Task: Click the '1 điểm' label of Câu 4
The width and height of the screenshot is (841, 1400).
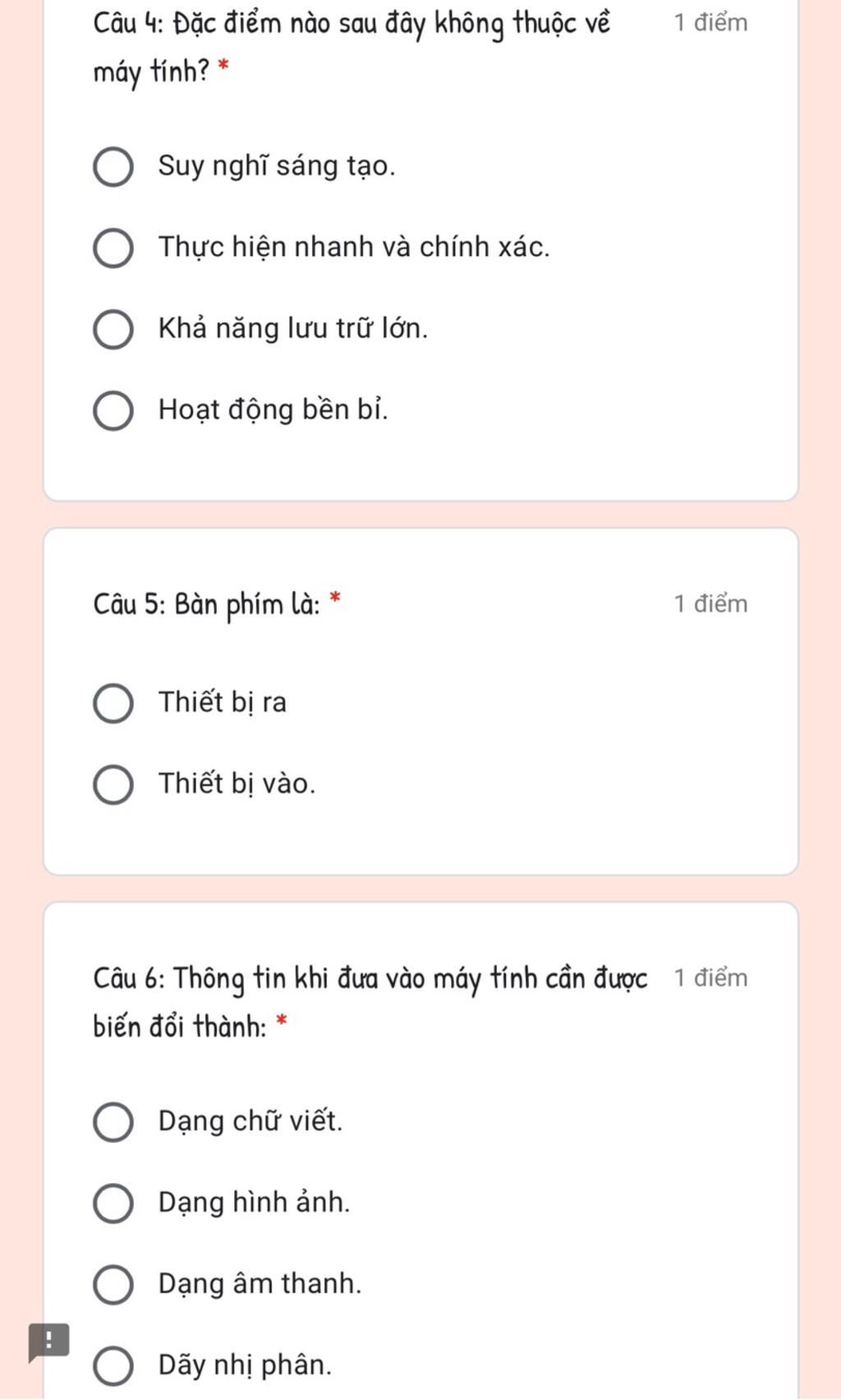Action: pyautogui.click(x=710, y=23)
